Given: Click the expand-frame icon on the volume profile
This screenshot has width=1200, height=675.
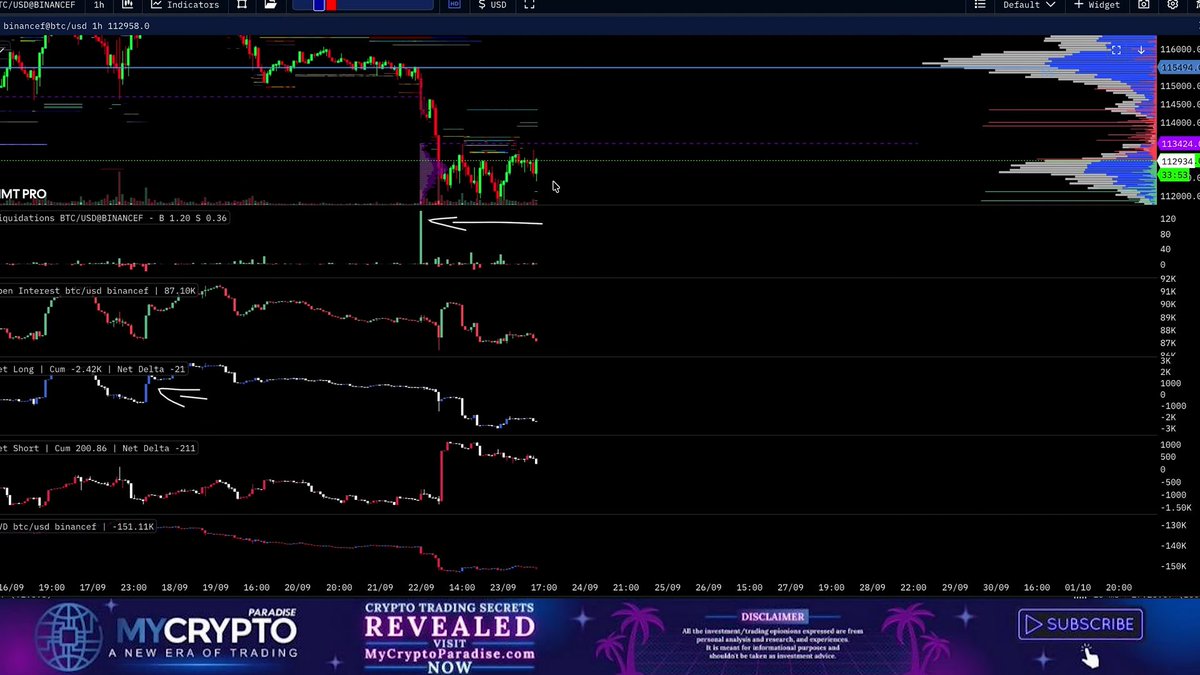Looking at the screenshot, I should click(x=1116, y=49).
